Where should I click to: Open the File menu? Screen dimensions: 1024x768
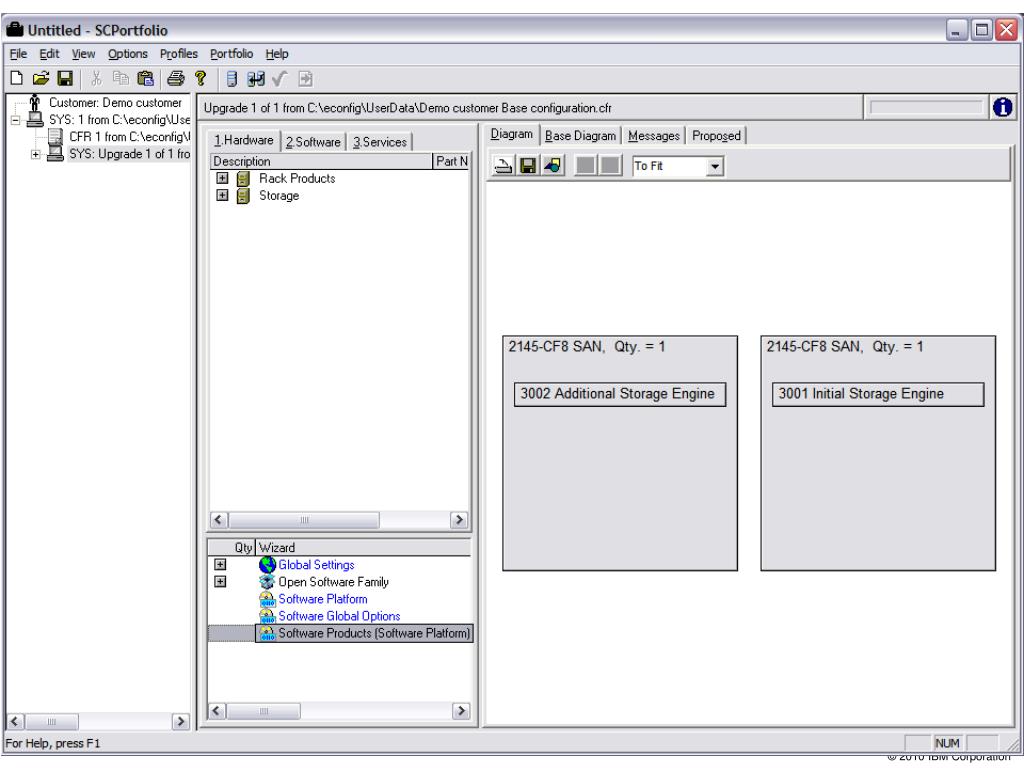(x=18, y=54)
